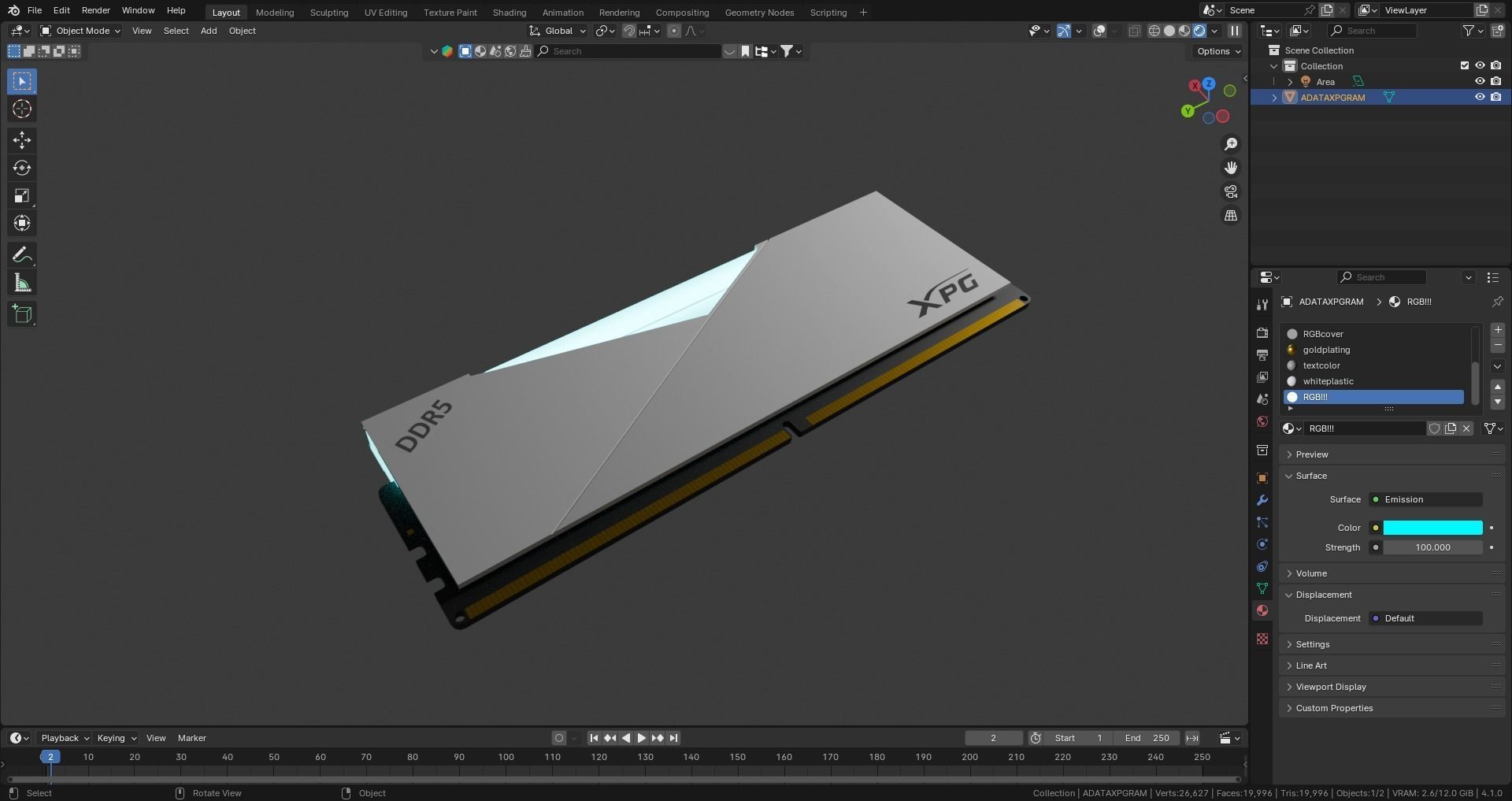
Task: Add a new material slot
Action: tap(1498, 330)
